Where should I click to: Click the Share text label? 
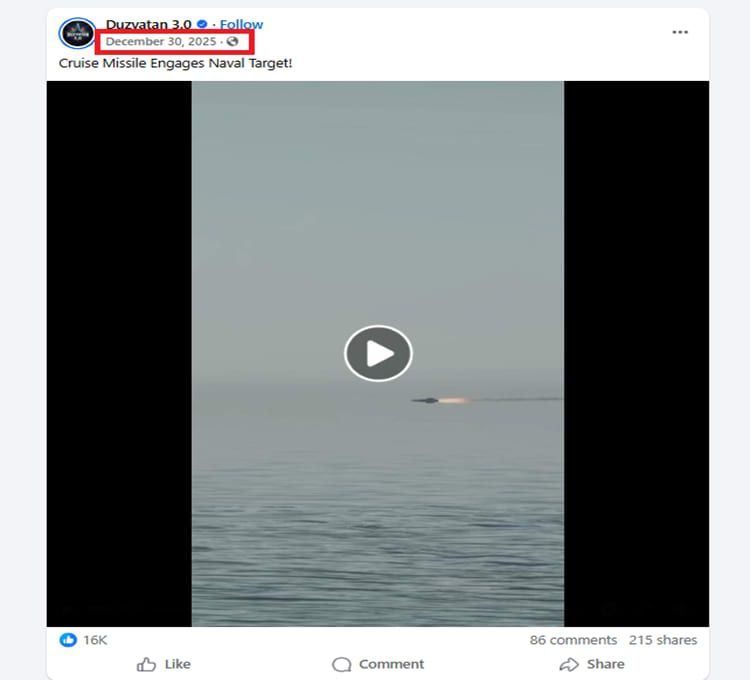606,664
